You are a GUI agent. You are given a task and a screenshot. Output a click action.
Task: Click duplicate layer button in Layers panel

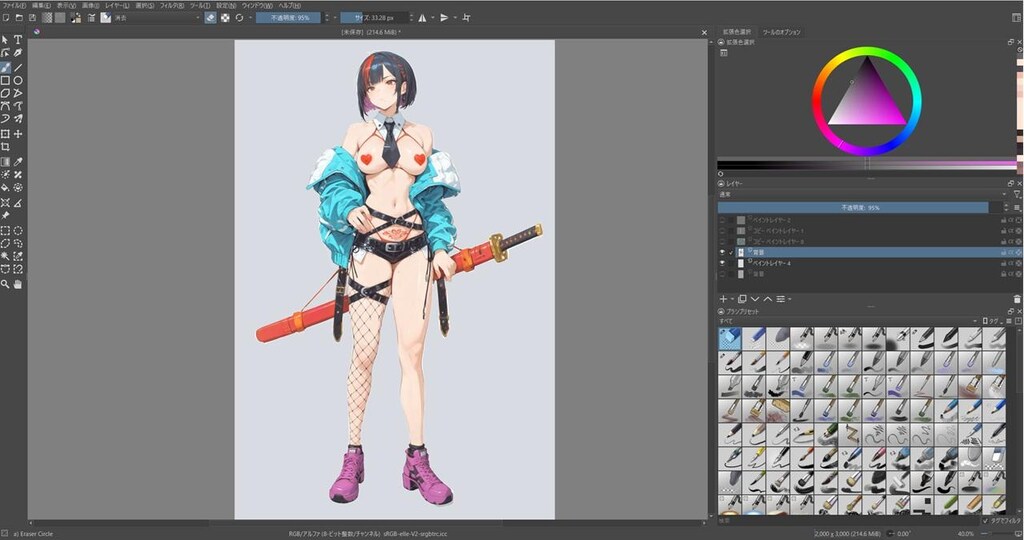click(x=743, y=299)
